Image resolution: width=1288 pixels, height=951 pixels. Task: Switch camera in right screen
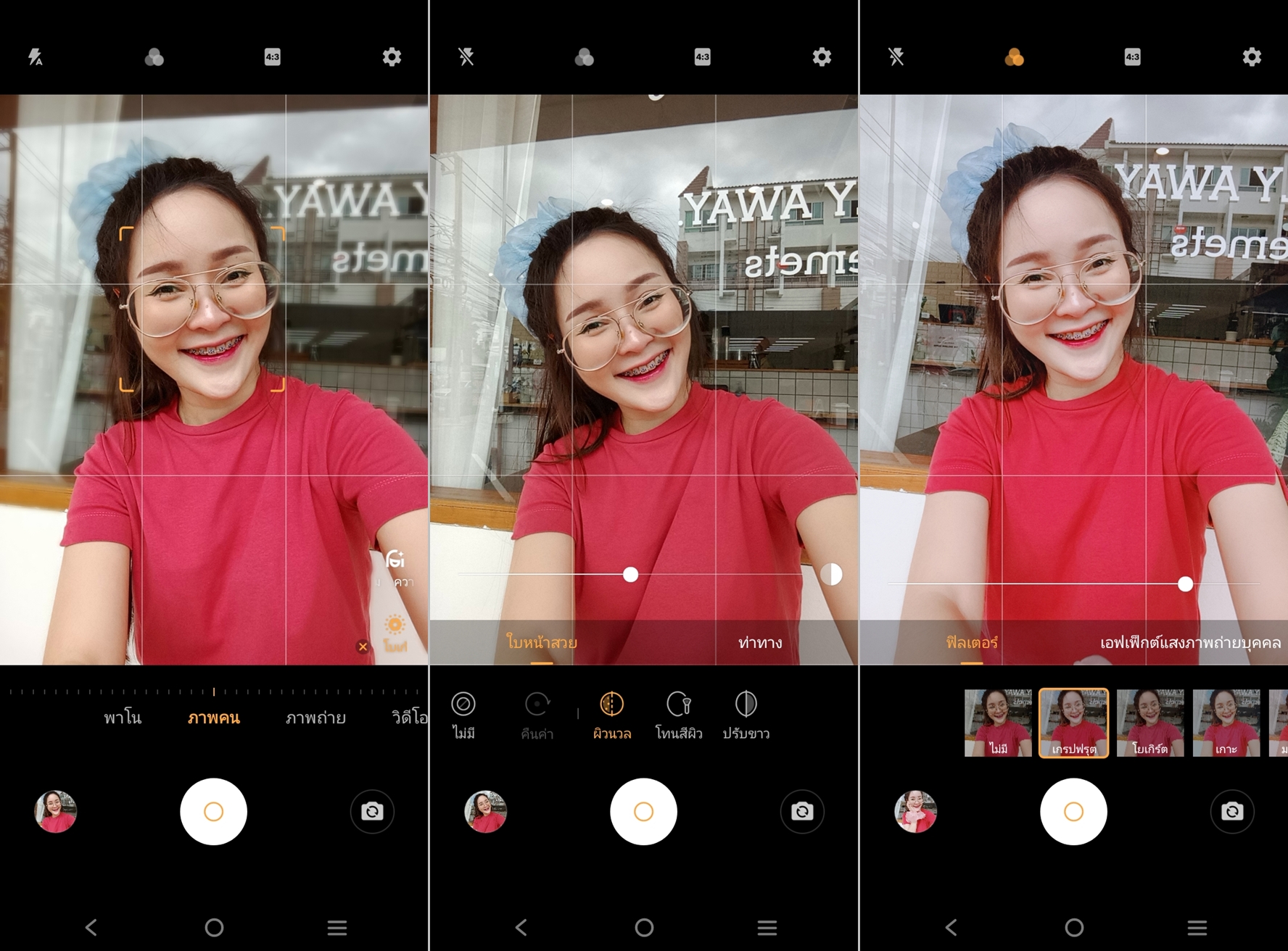coord(1232,811)
